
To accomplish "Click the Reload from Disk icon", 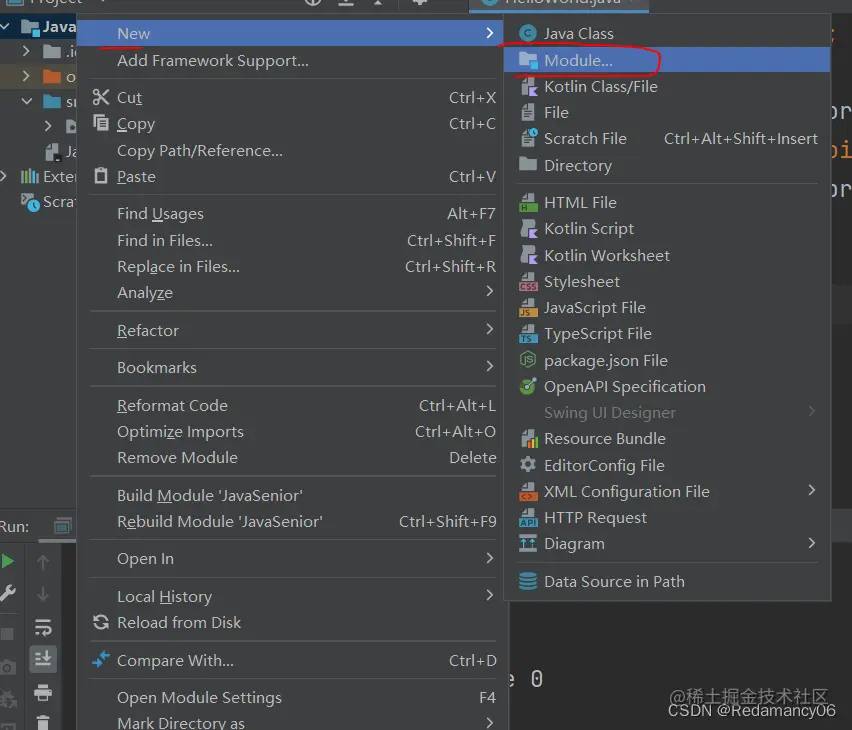I will pyautogui.click(x=101, y=622).
